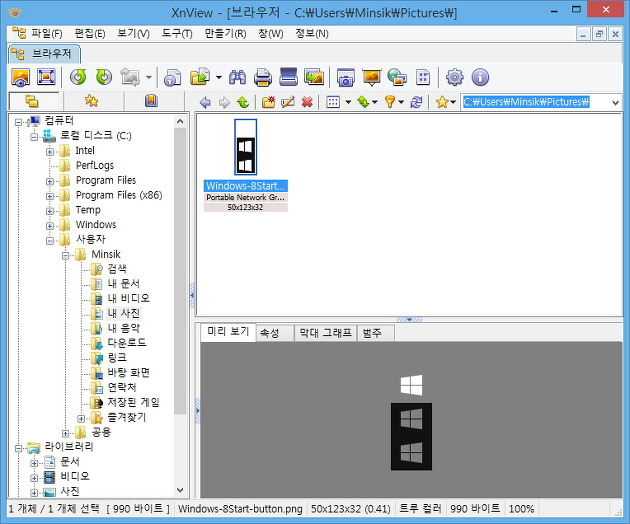Viewport: 630px width, 524px height.
Task: Open the Batch convert toolbar icon
Action: [x=172, y=77]
